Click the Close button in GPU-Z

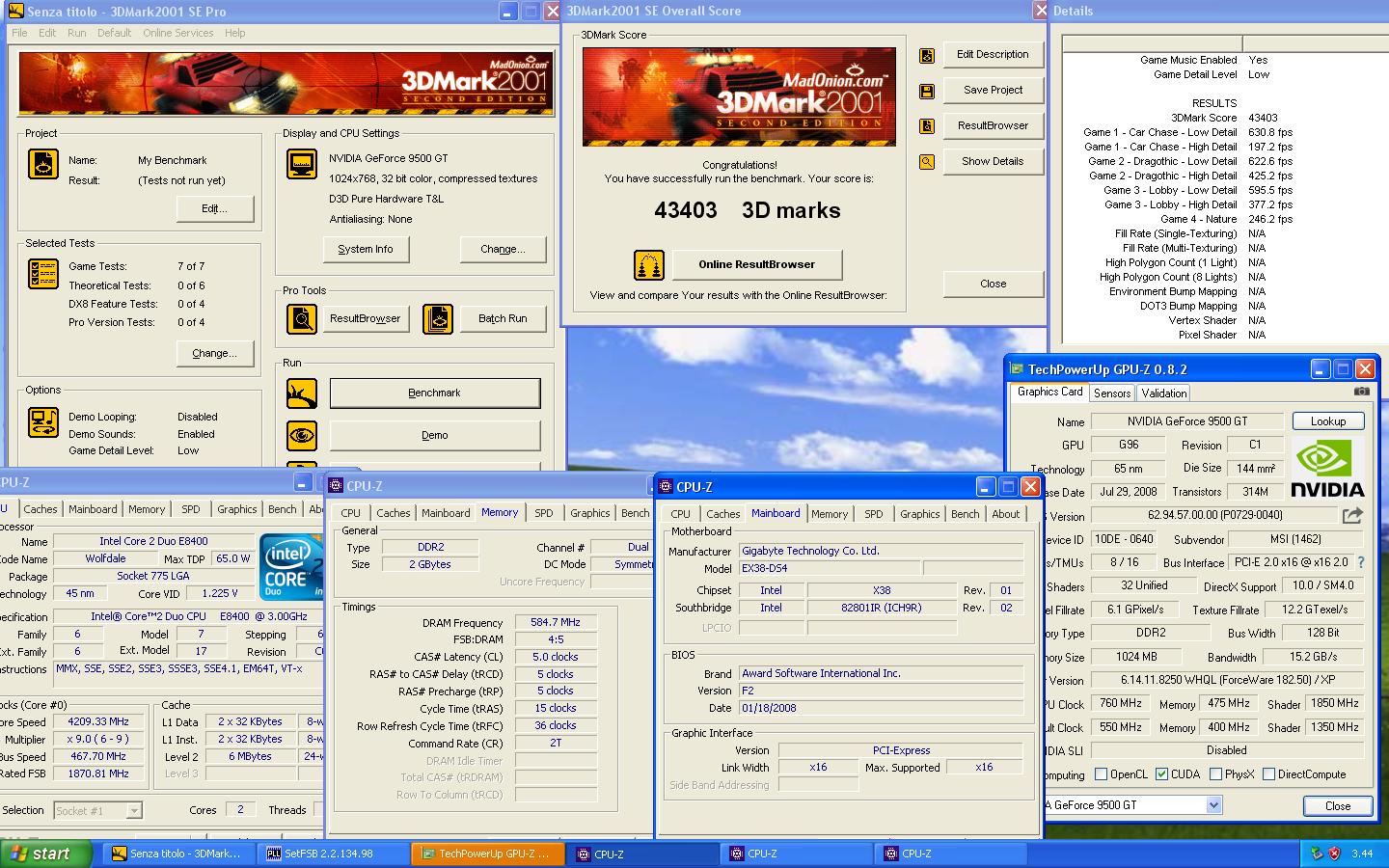coord(1338,805)
